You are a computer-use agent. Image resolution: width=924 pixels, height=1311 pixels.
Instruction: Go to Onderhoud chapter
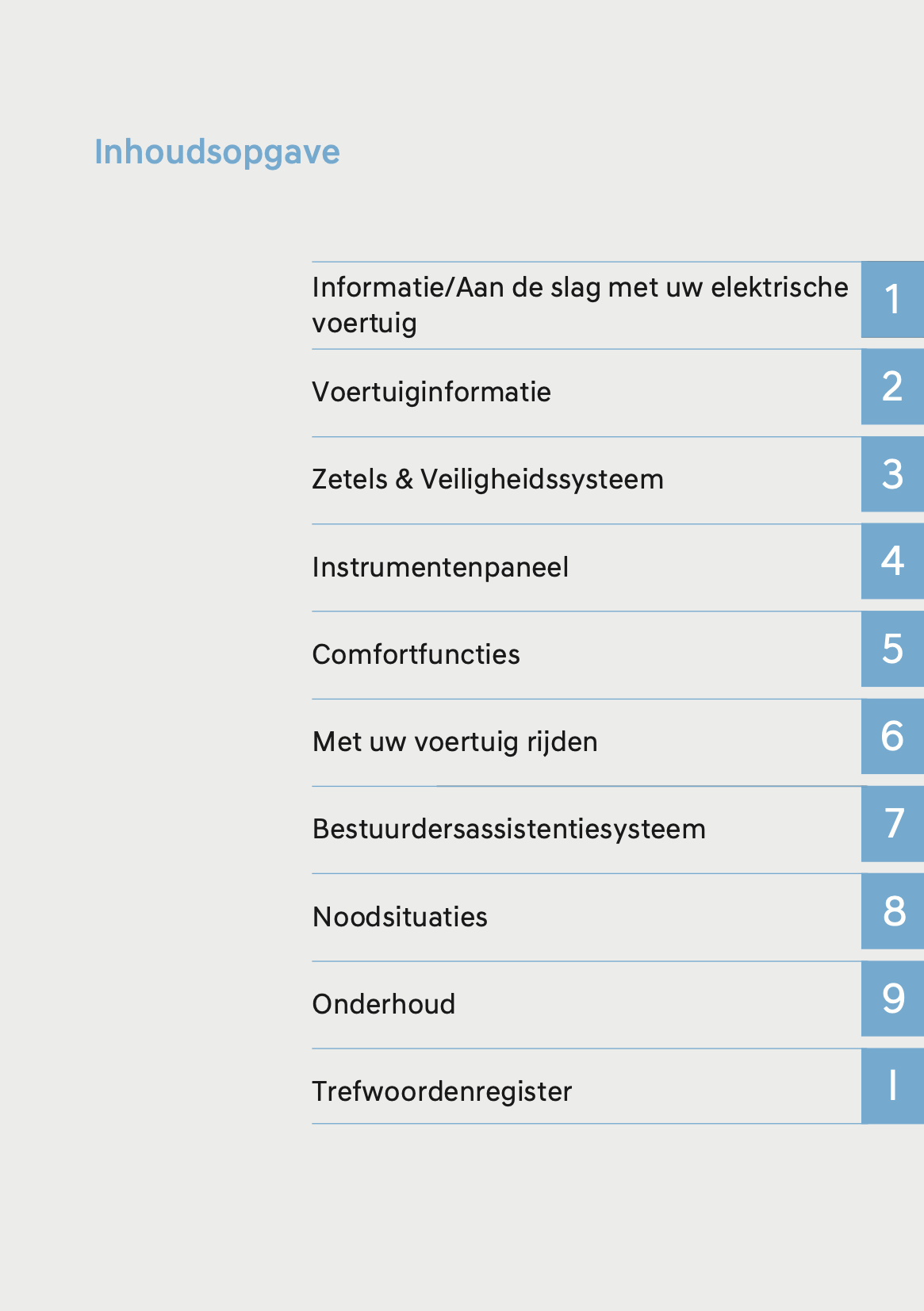click(x=384, y=1004)
